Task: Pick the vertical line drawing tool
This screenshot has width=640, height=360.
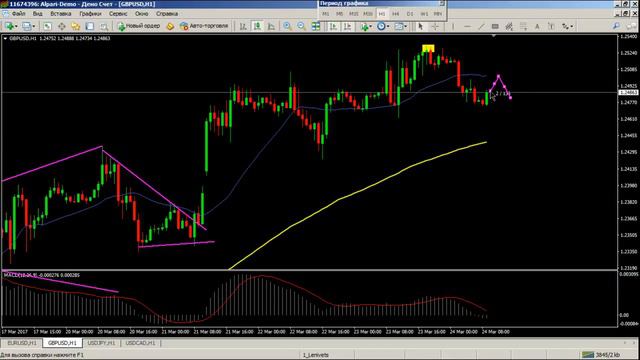Action: (453, 26)
